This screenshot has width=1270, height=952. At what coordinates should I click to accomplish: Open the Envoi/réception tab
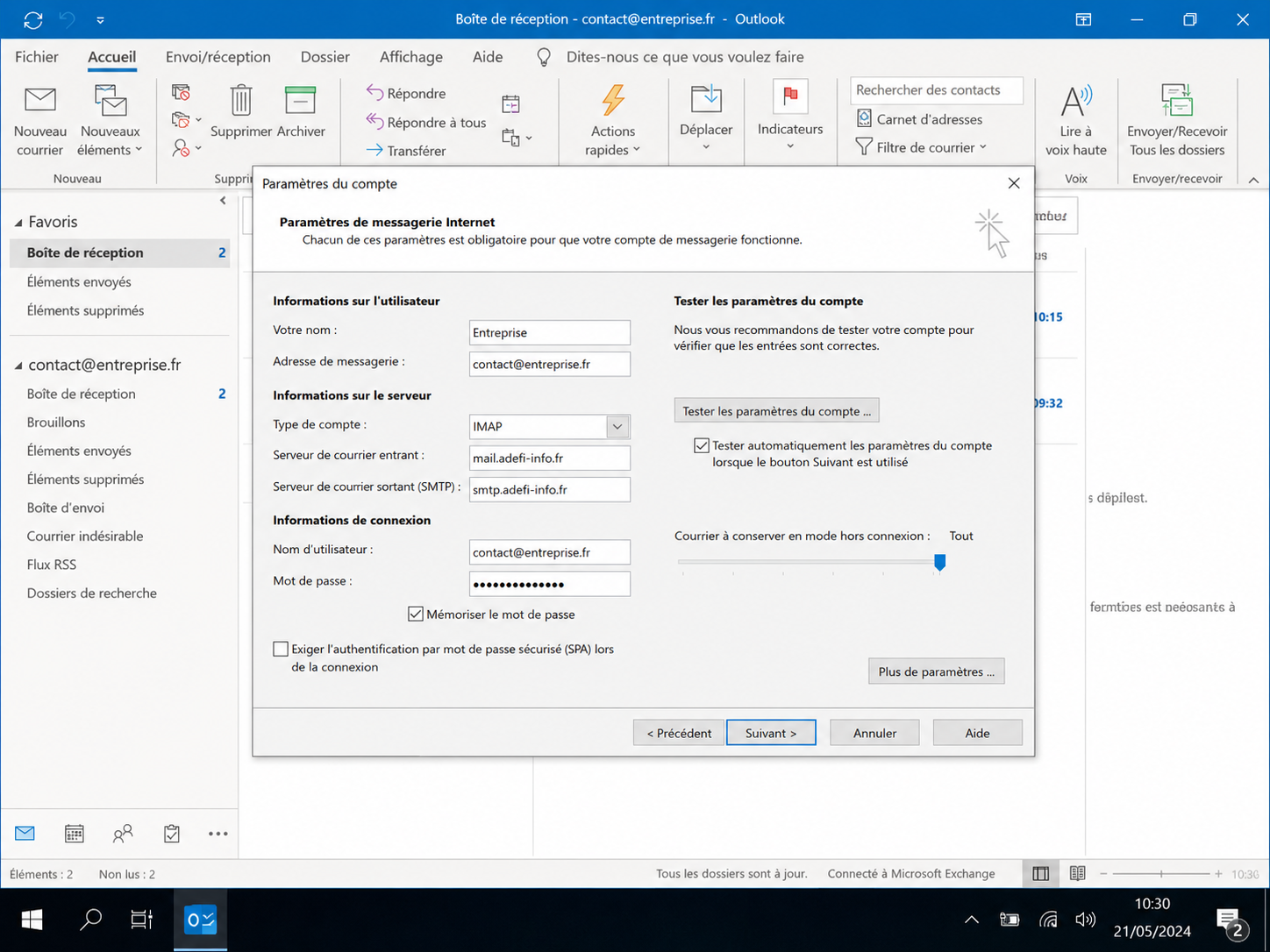click(x=218, y=57)
